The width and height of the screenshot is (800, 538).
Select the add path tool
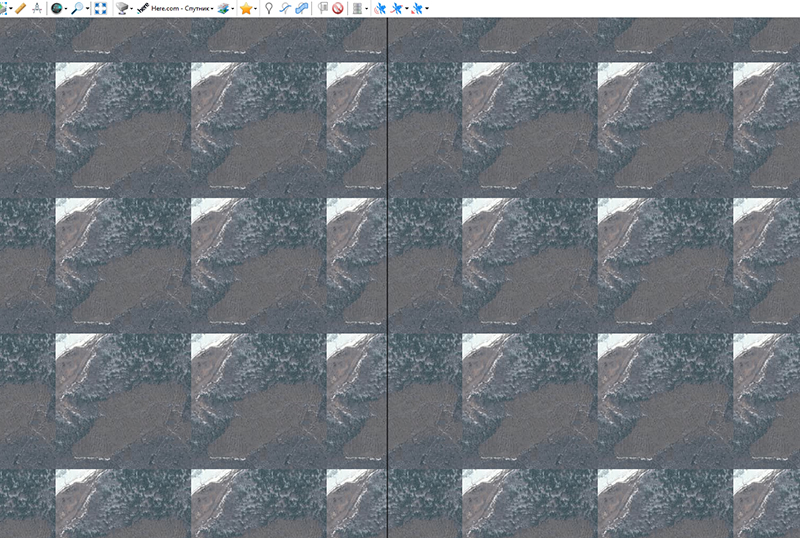pos(285,8)
